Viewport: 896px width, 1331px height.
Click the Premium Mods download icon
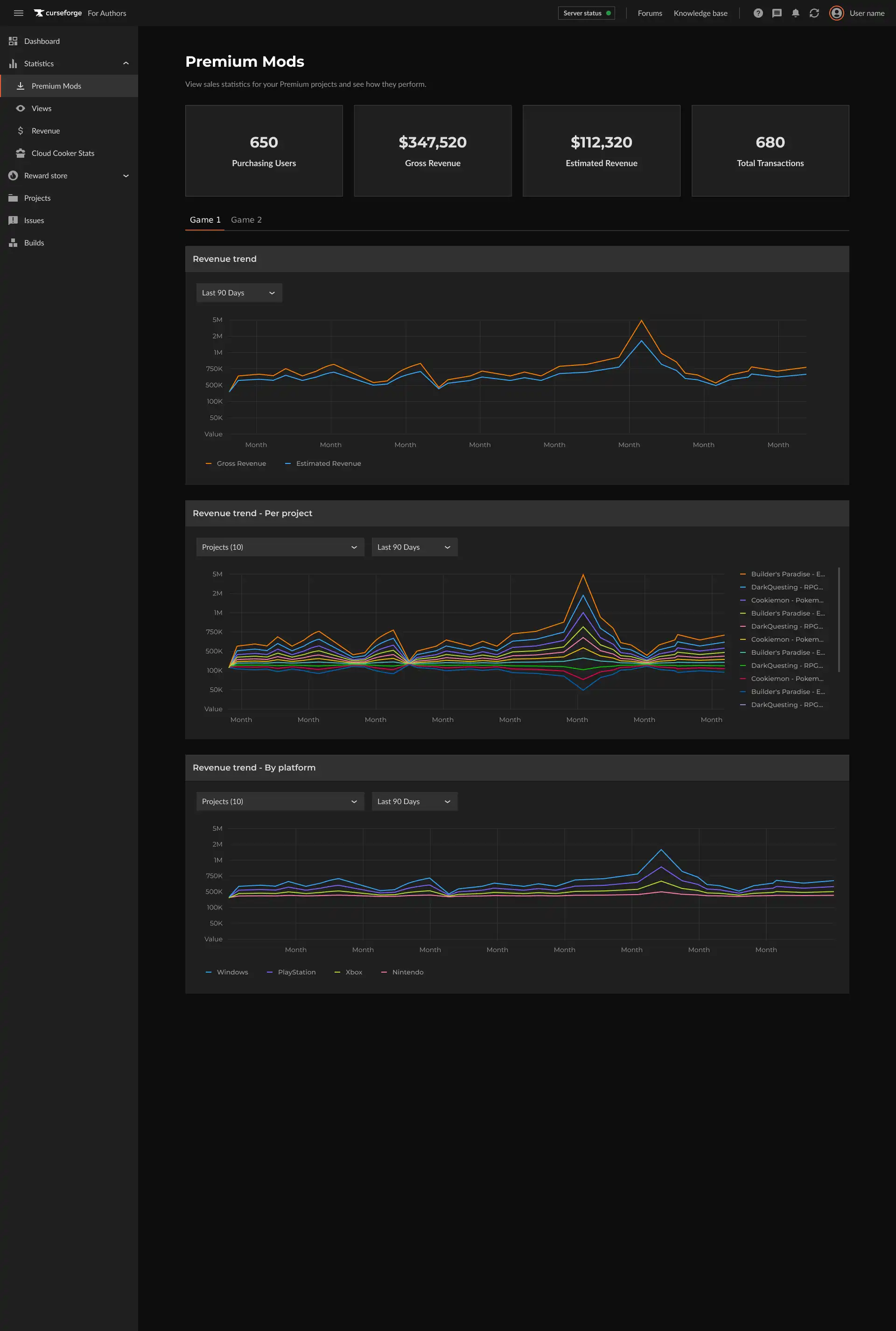[x=21, y=86]
